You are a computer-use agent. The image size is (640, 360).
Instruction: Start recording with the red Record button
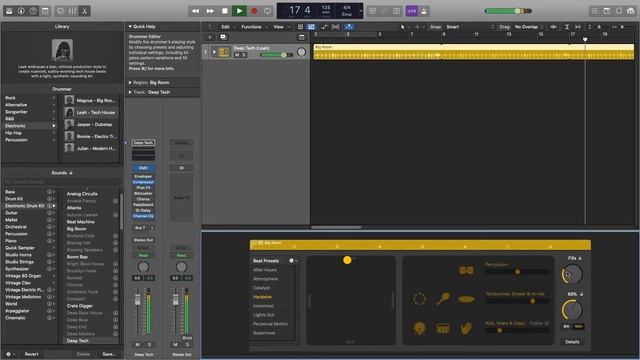254,11
